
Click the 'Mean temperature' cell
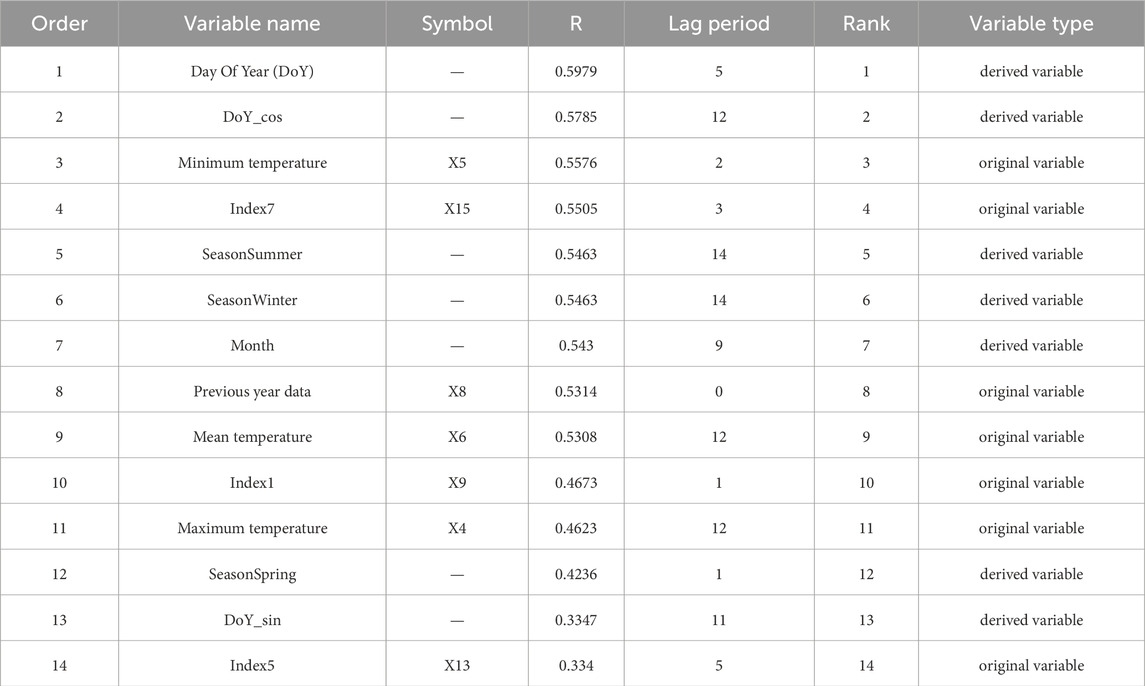click(252, 437)
